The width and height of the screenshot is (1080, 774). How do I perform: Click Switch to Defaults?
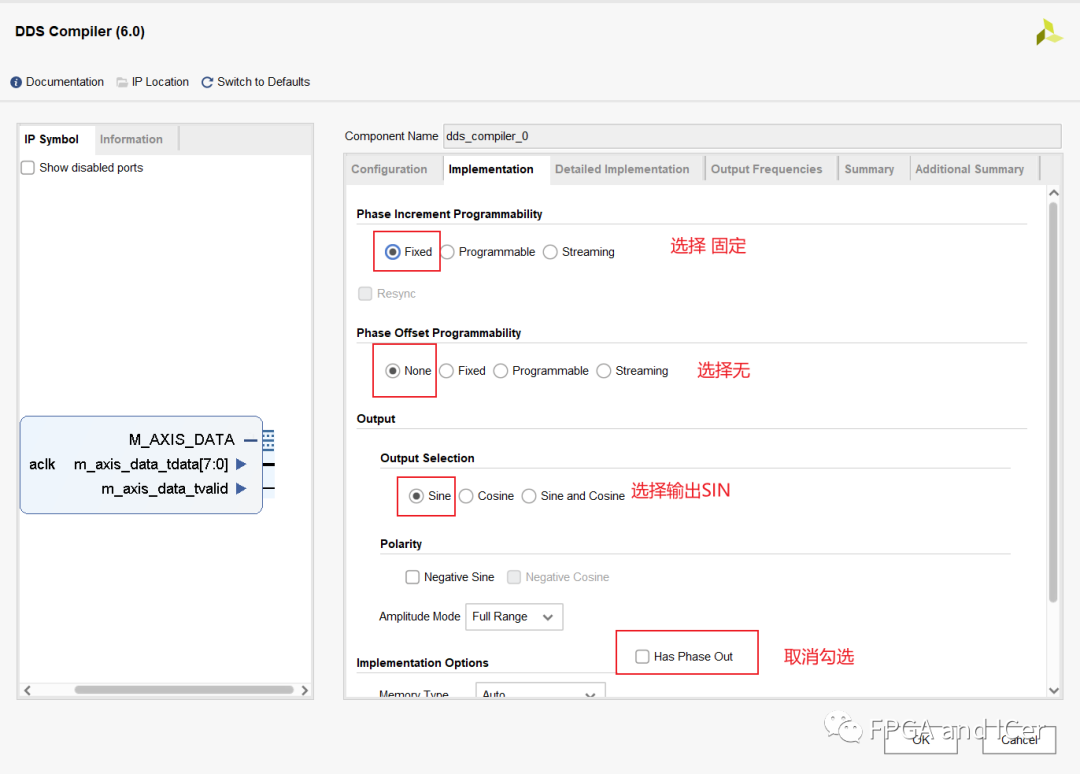(x=264, y=82)
